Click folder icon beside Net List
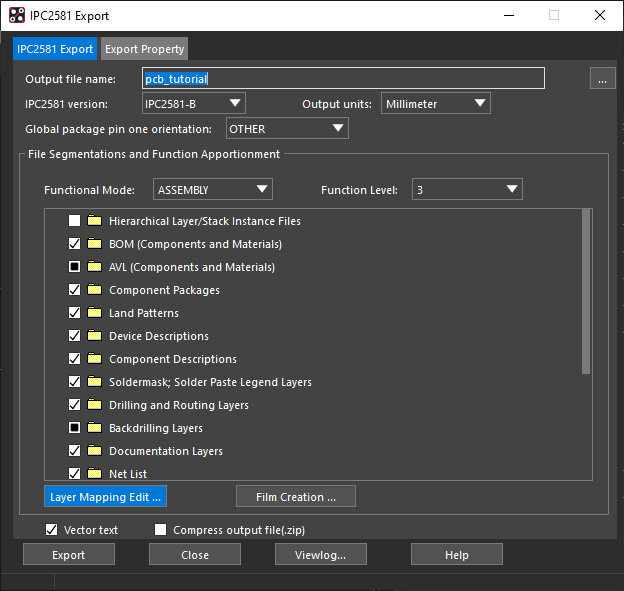Viewport: 624px width, 591px height. tap(94, 473)
